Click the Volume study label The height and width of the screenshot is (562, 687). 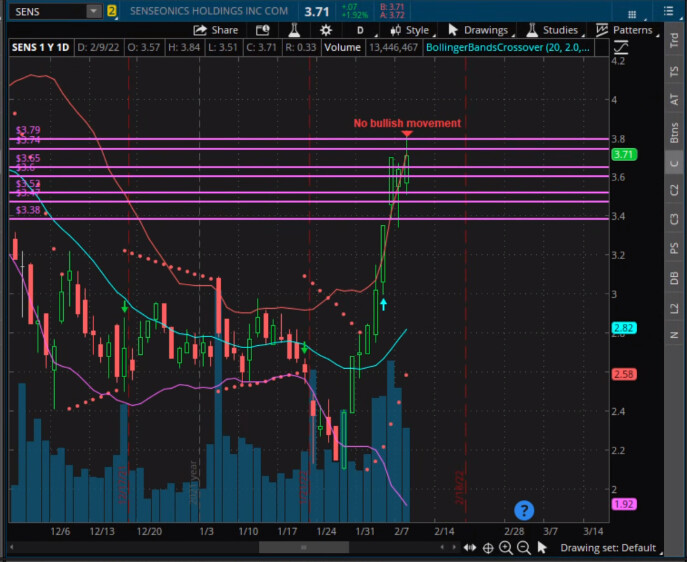[x=342, y=47]
